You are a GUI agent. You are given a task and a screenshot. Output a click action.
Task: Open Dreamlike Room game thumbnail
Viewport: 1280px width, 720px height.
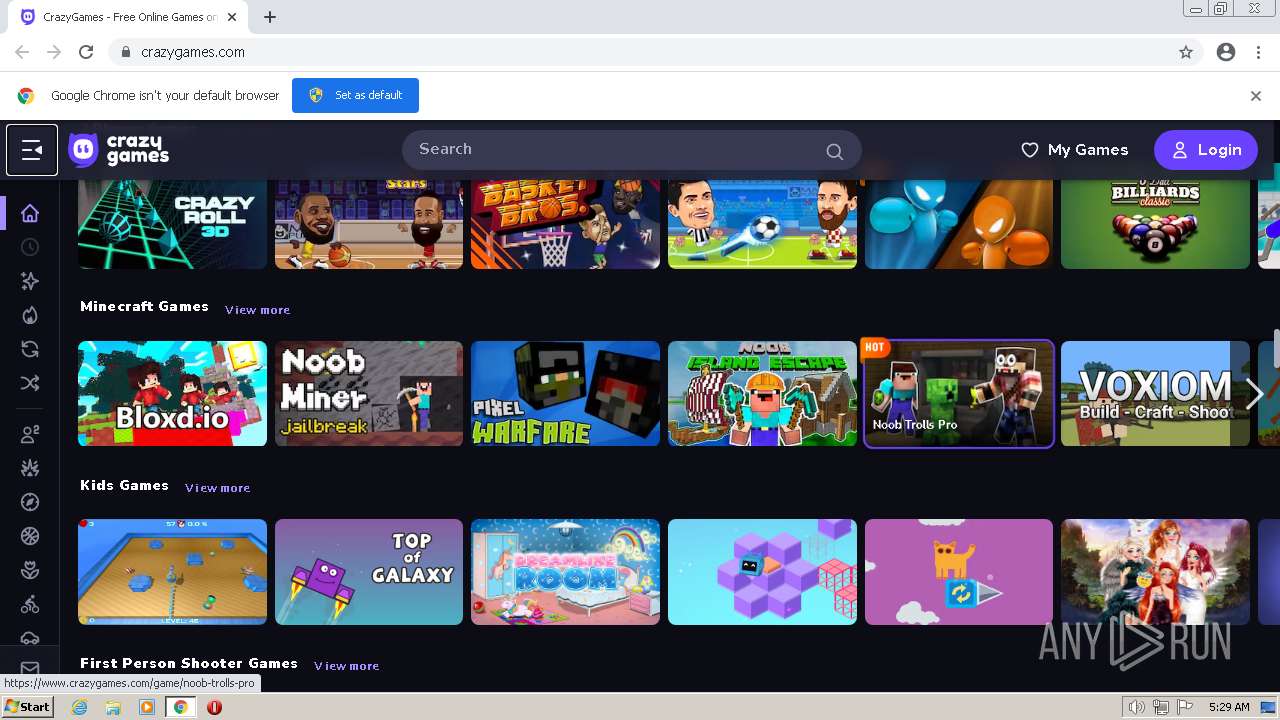[566, 572]
